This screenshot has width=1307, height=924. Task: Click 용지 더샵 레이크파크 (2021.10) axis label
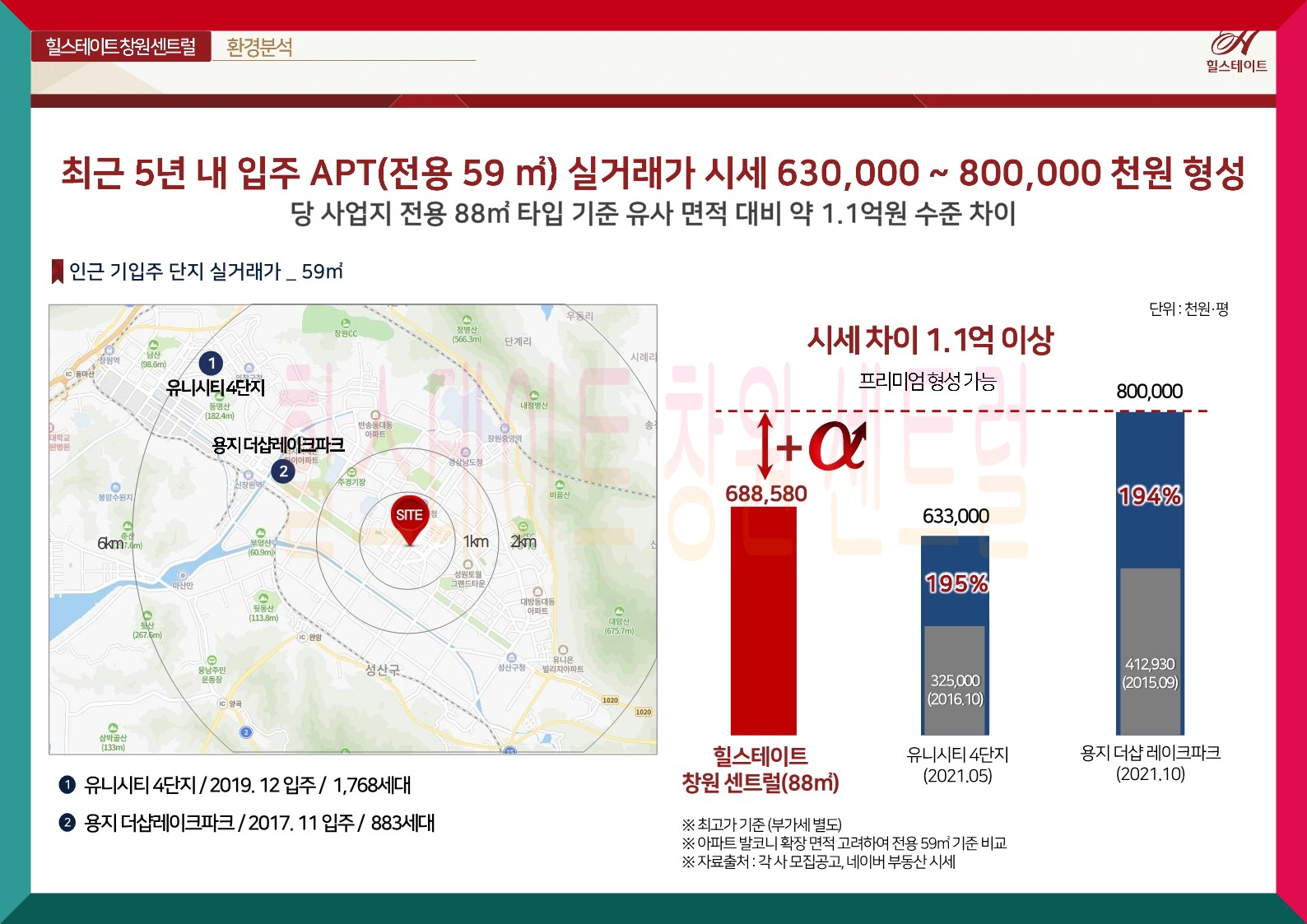(x=1151, y=764)
